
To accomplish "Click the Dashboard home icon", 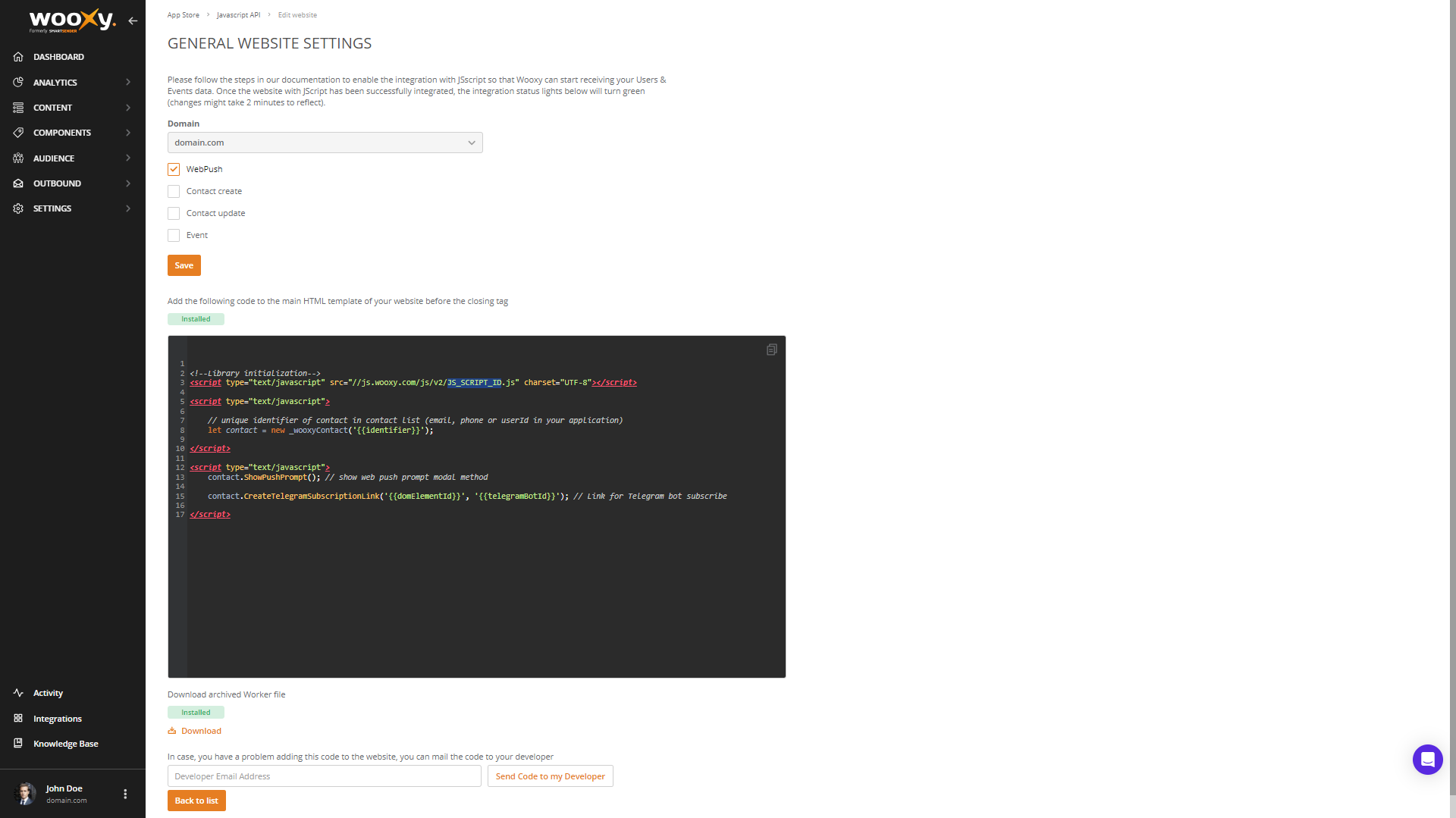I will point(18,57).
